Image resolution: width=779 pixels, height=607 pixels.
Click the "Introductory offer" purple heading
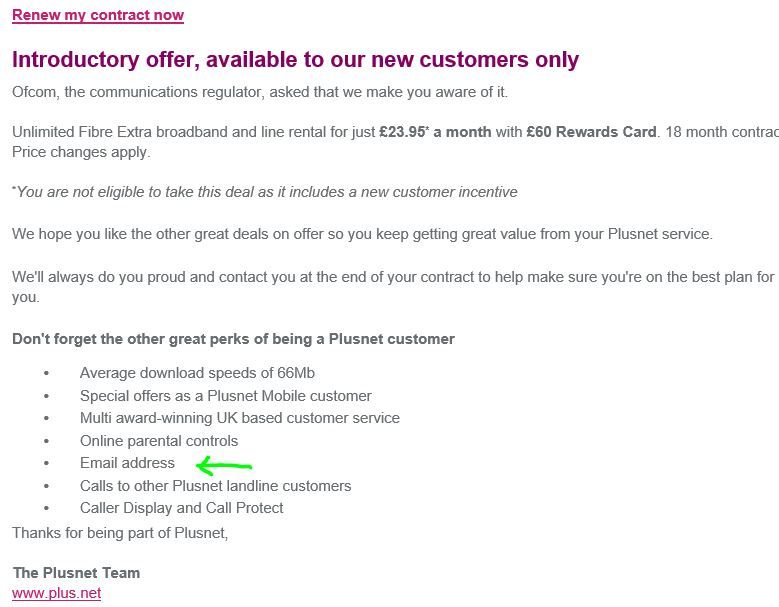[295, 59]
